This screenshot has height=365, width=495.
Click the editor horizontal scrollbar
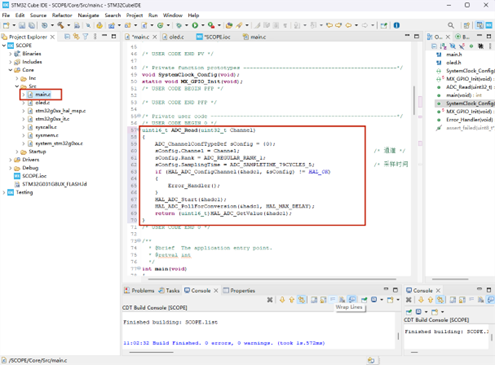pos(272,279)
